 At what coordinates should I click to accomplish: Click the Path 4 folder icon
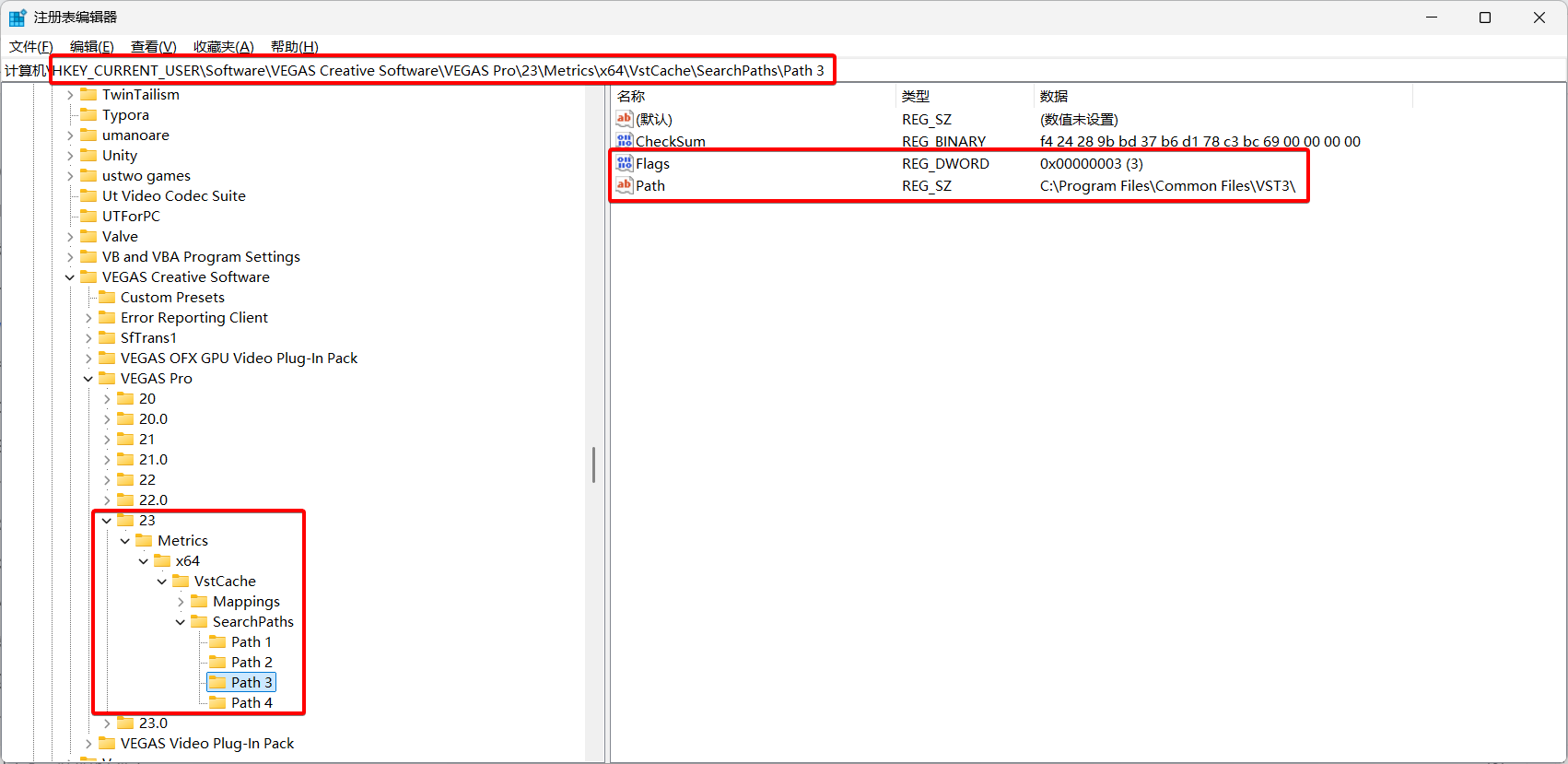pos(217,702)
